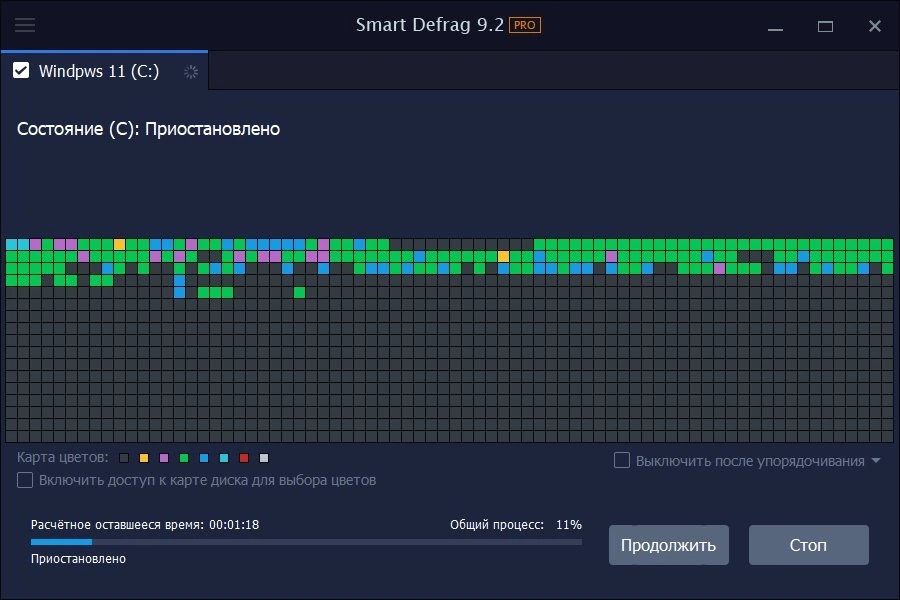Expand the shutdown-after-defrag dropdown arrow
The image size is (900, 600).
pyautogui.click(x=876, y=460)
